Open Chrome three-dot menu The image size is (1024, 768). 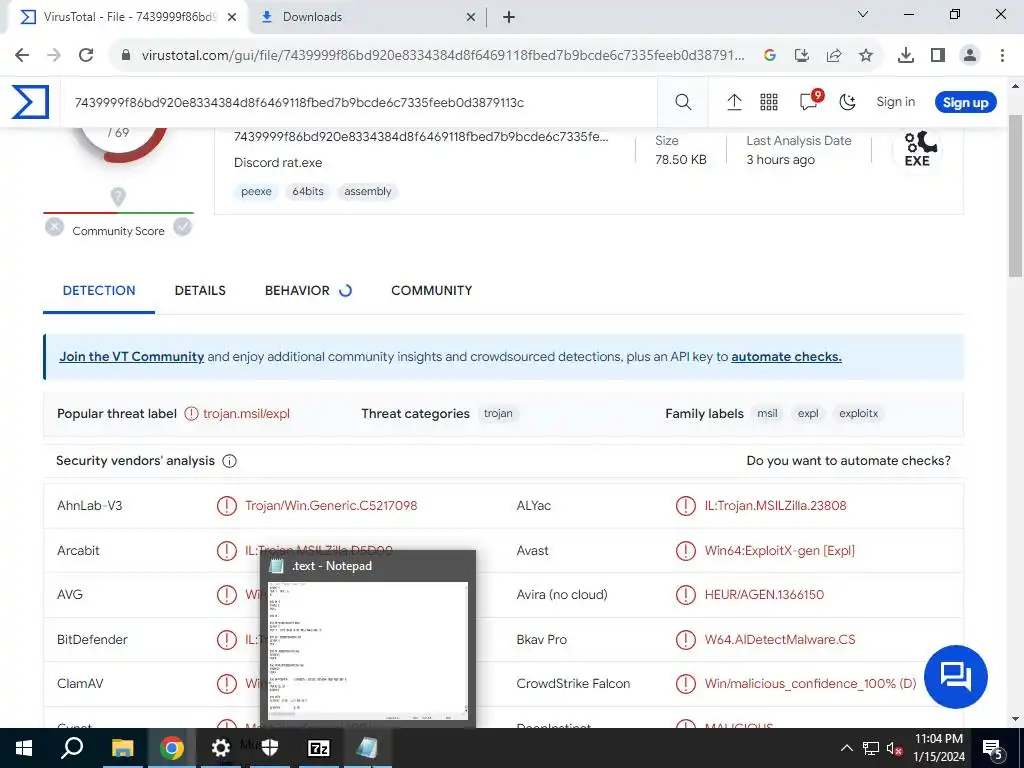click(x=1002, y=56)
